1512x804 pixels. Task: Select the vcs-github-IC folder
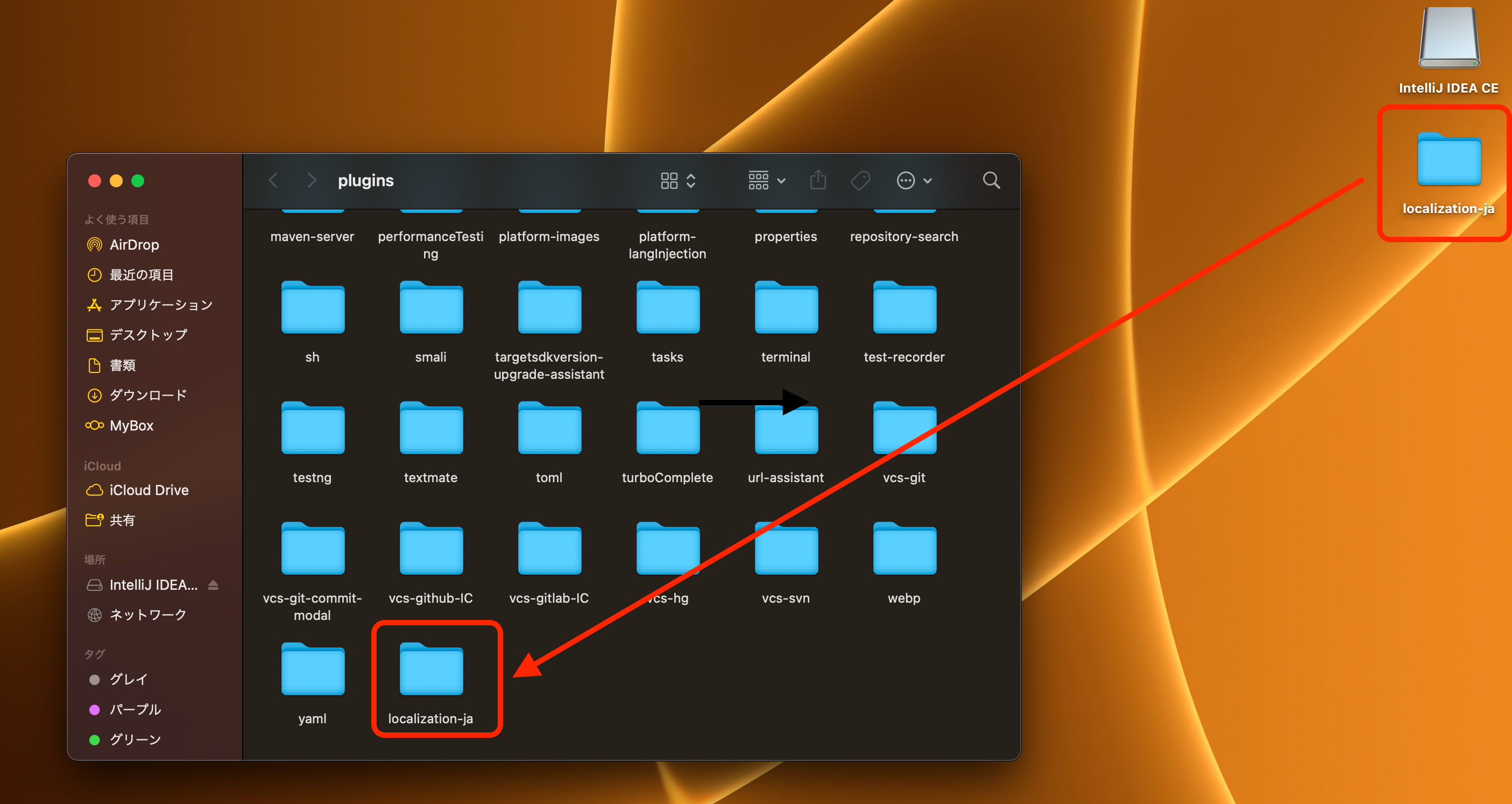[x=431, y=550]
